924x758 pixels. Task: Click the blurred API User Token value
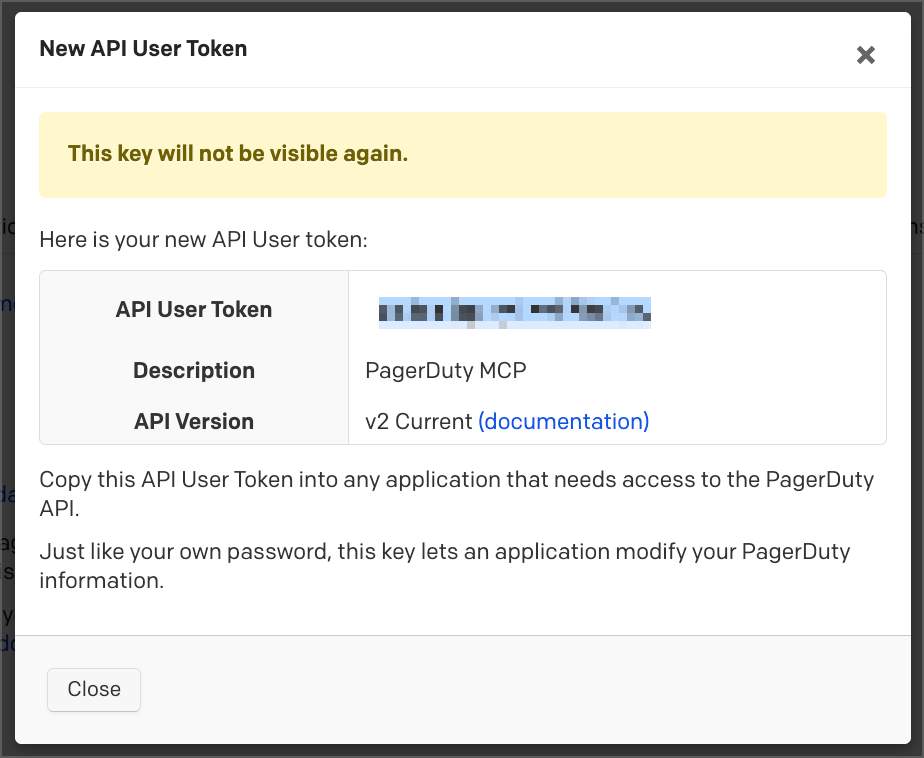514,312
